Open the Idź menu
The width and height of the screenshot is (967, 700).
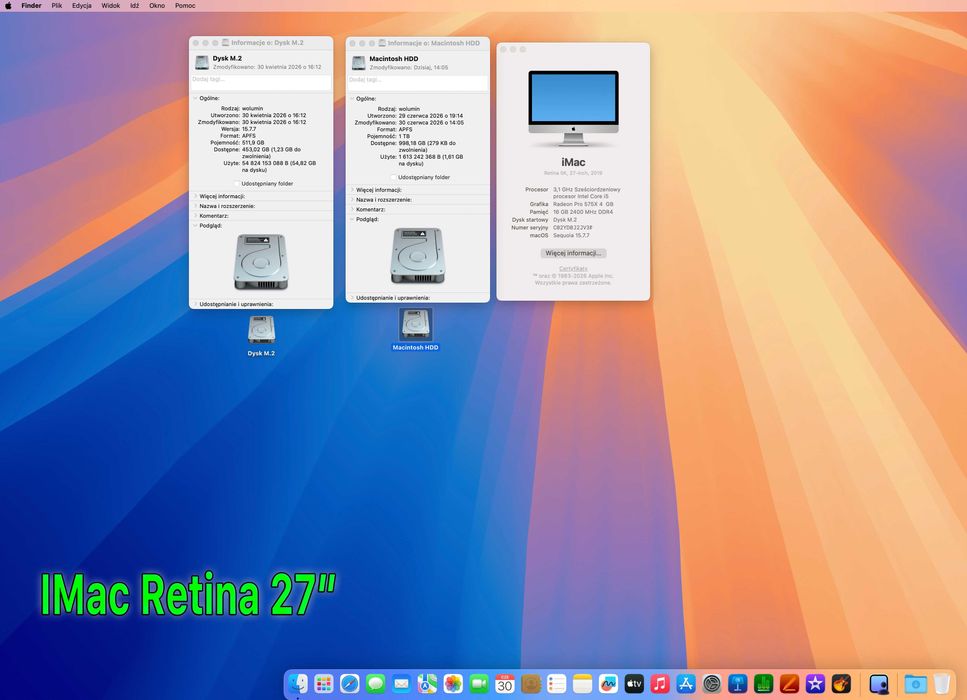[x=134, y=6]
